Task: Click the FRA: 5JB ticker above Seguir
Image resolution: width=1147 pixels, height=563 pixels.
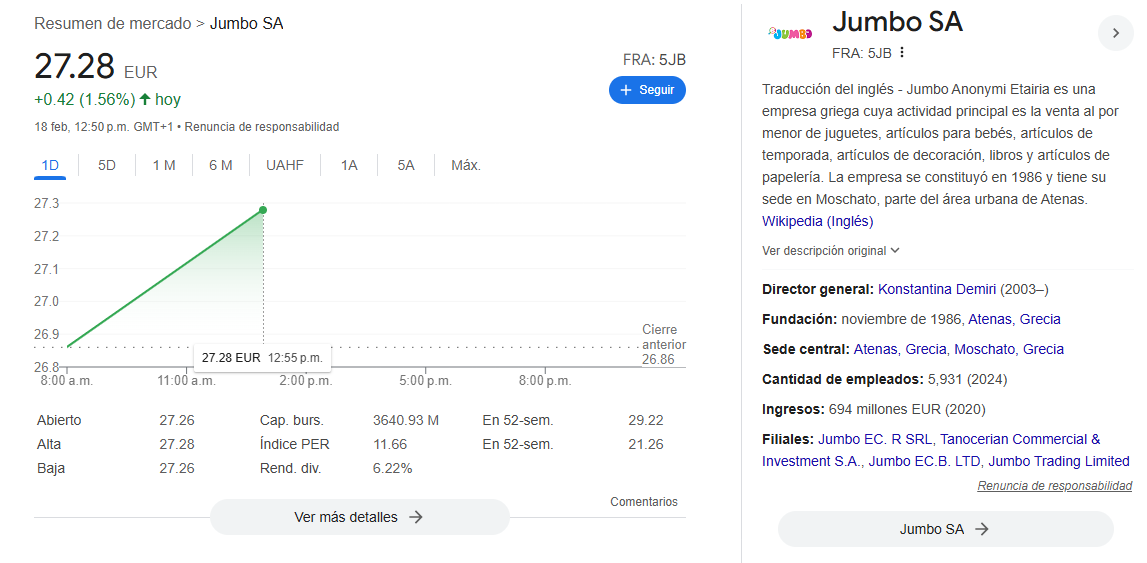Action: [x=654, y=60]
